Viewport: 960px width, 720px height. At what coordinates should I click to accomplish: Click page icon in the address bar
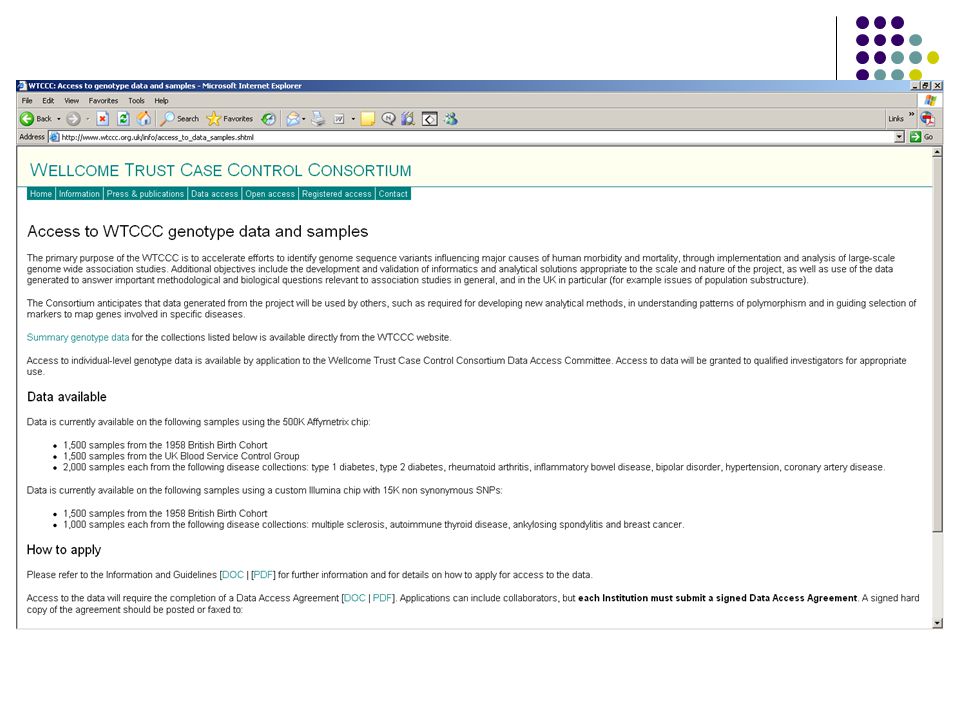[54, 137]
